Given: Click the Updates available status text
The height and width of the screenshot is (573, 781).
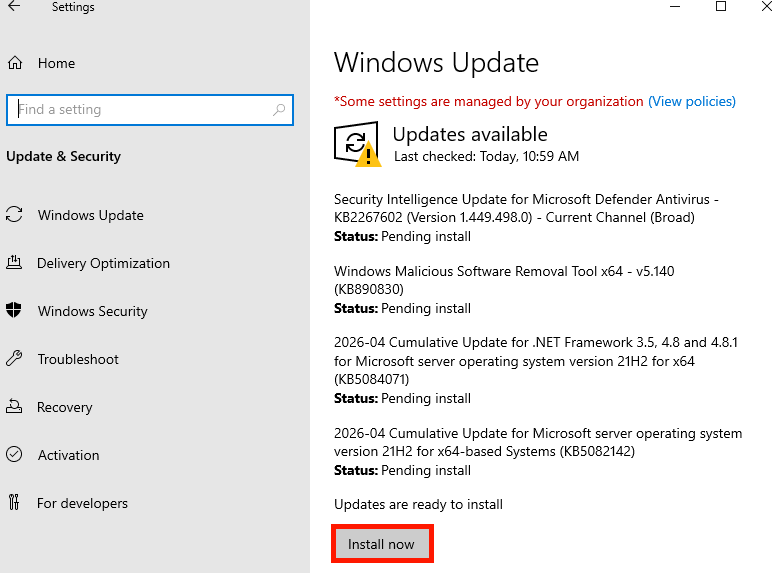Looking at the screenshot, I should [470, 135].
